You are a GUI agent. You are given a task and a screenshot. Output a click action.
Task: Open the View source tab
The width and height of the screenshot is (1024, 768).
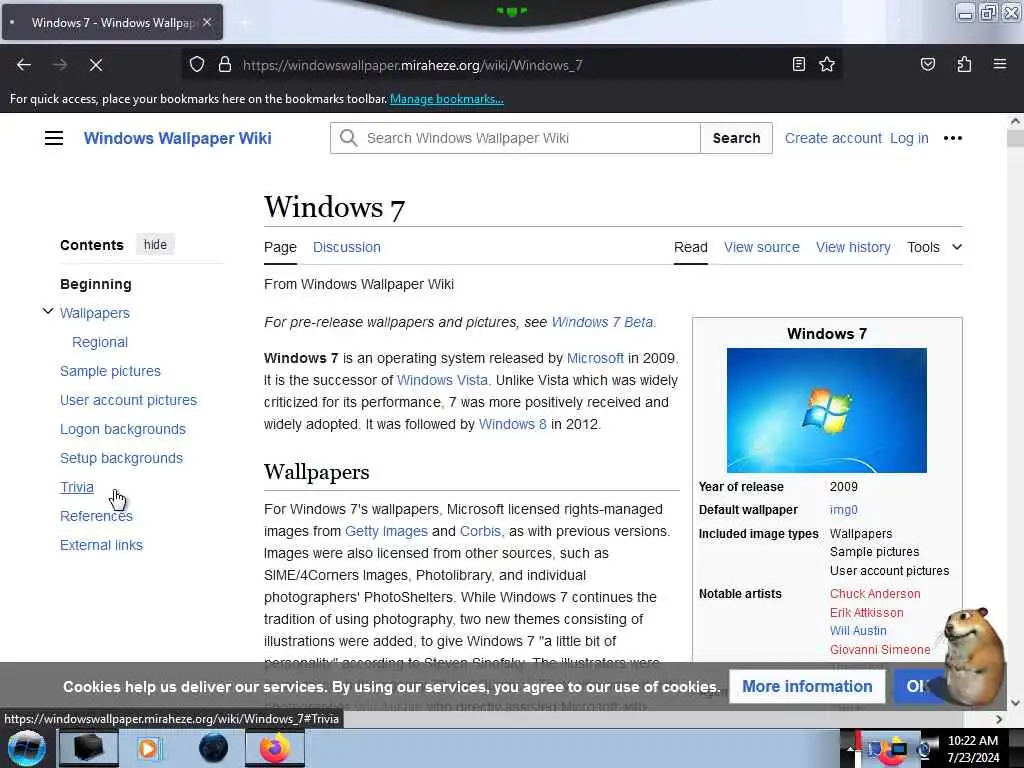[761, 247]
